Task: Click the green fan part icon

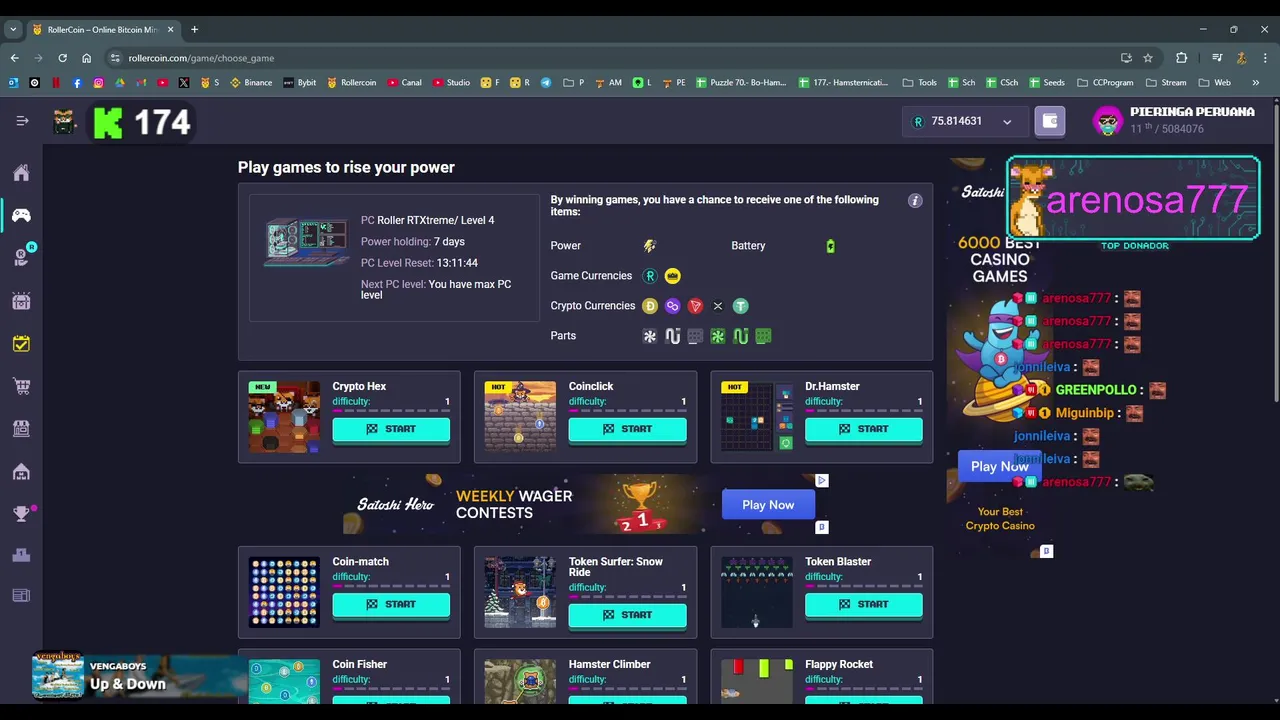Action: click(x=718, y=336)
